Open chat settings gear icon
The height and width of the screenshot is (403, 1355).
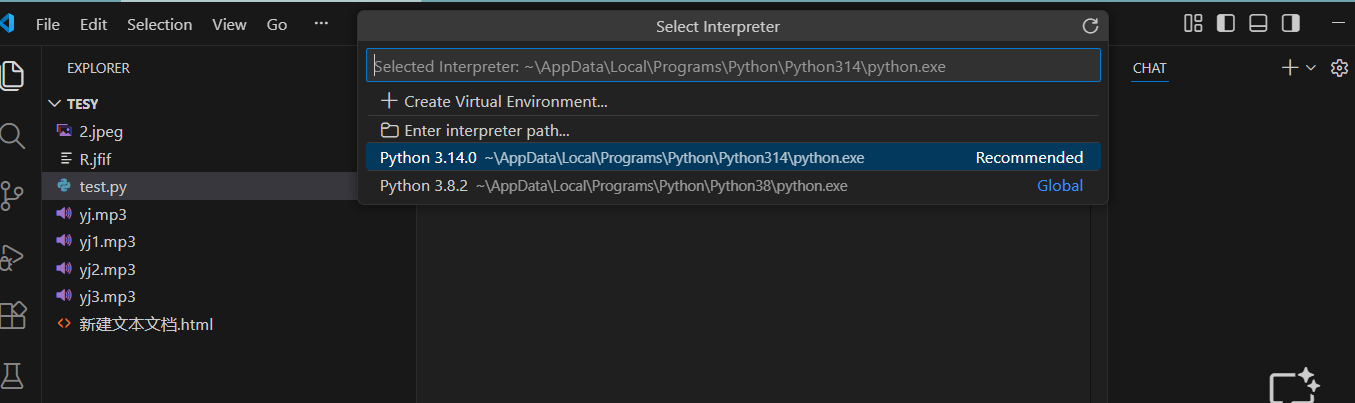(1339, 68)
